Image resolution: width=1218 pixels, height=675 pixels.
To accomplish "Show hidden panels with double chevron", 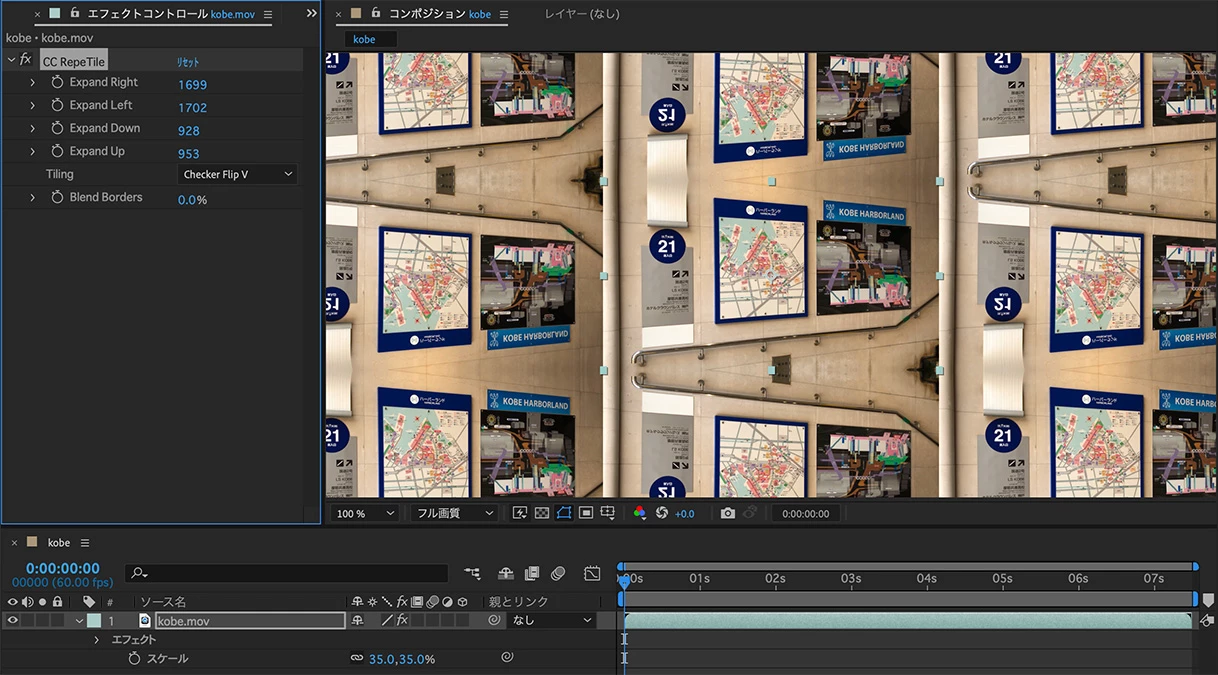I will tap(311, 14).
